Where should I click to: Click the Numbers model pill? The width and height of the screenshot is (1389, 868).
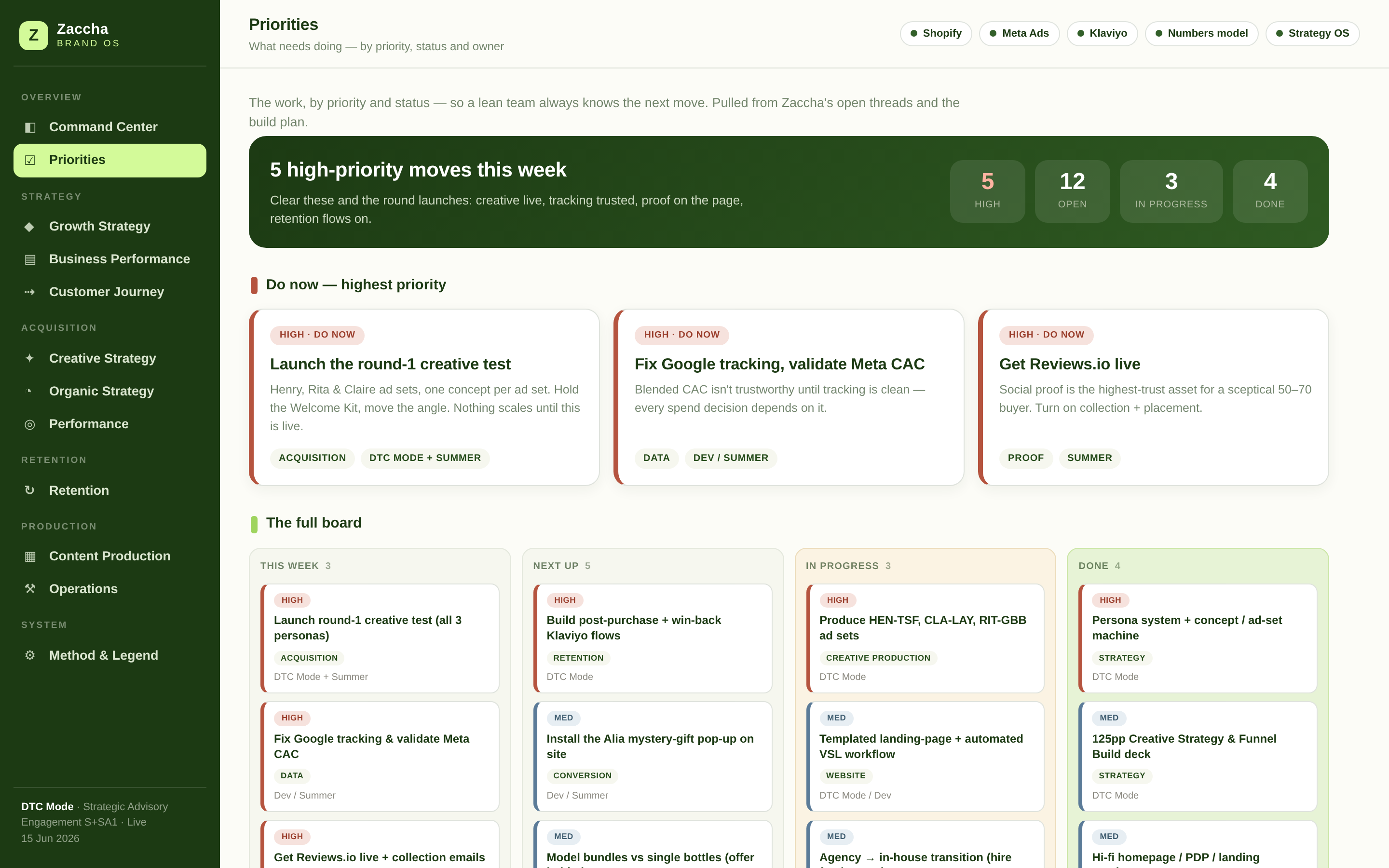(1201, 33)
